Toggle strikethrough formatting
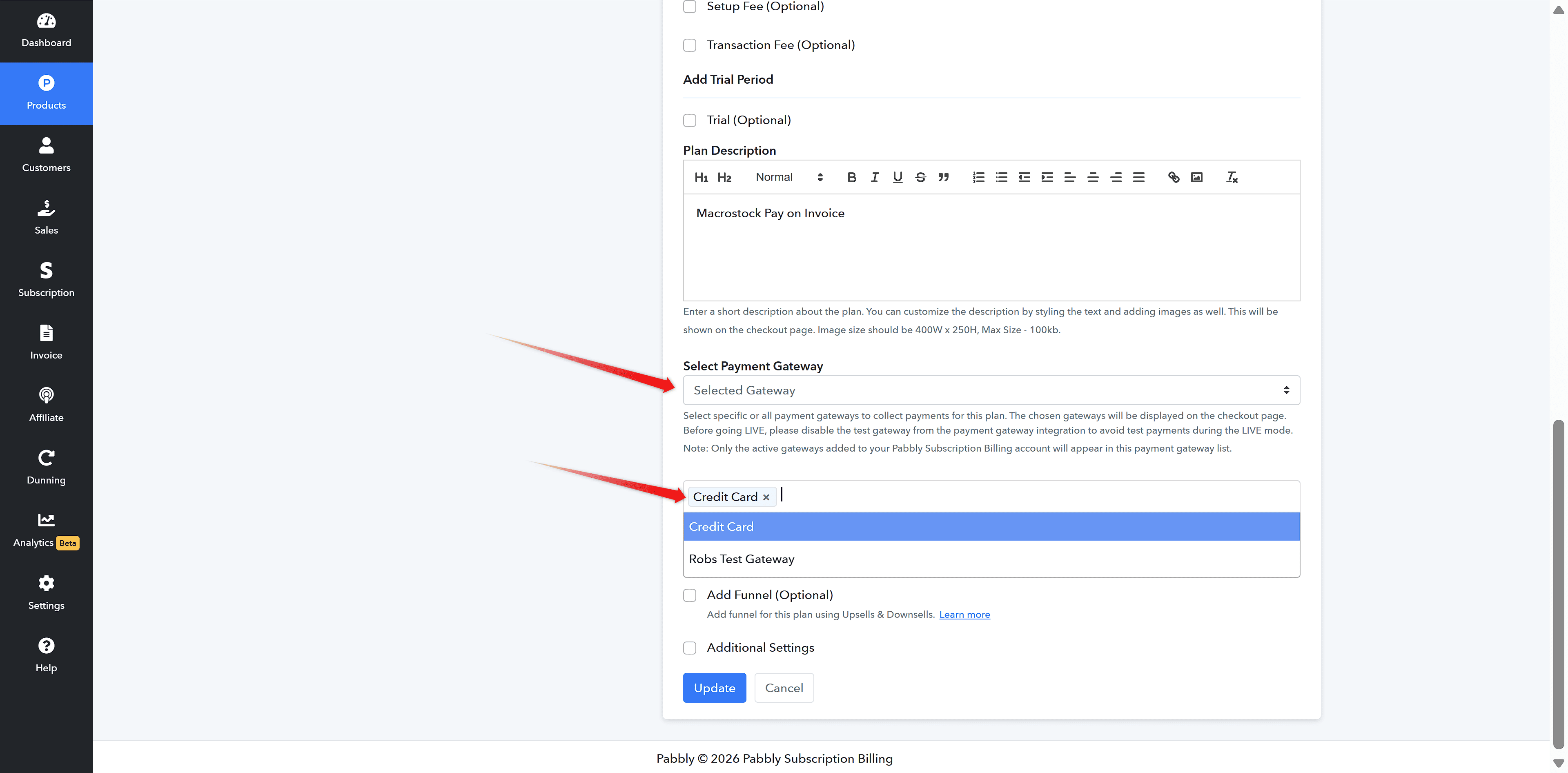 [920, 177]
